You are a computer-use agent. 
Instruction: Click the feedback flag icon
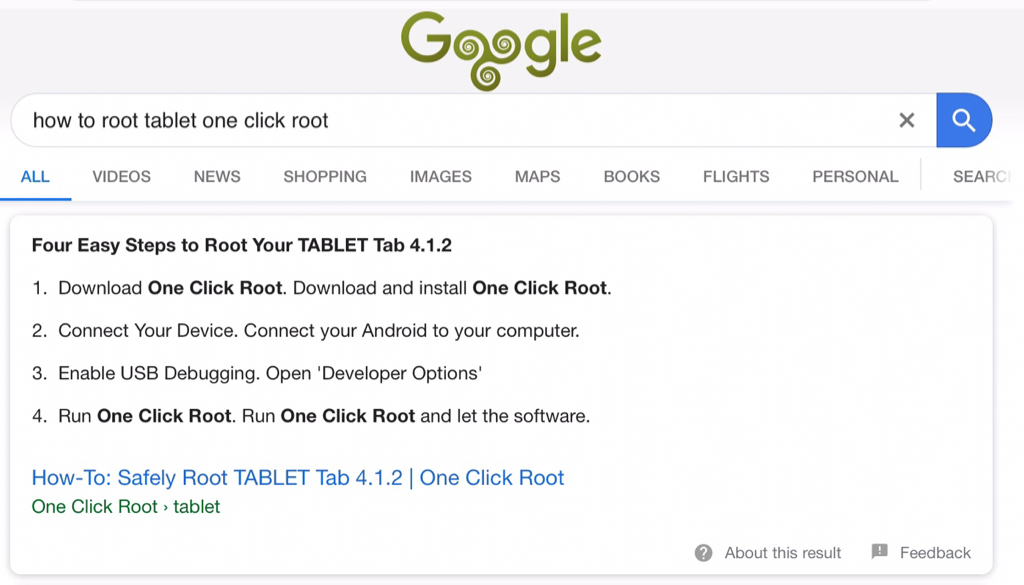(x=880, y=552)
